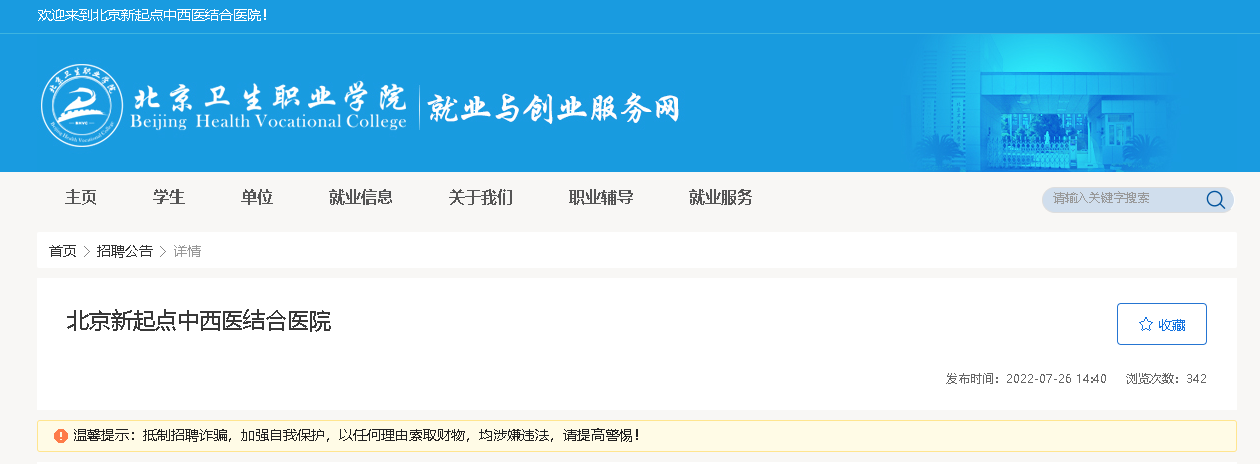
Task: Click 详情 breadcrumb text
Action: [x=187, y=251]
